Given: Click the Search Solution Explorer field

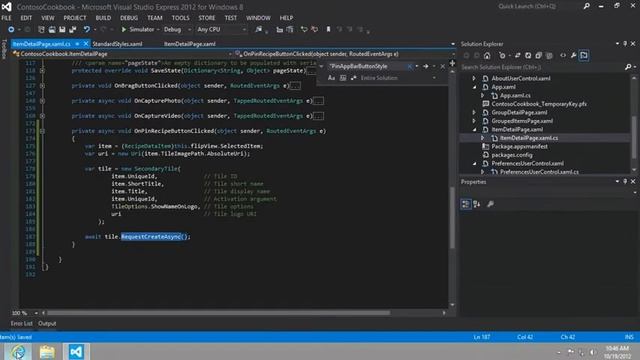Looking at the screenshot, I should 542,67.
